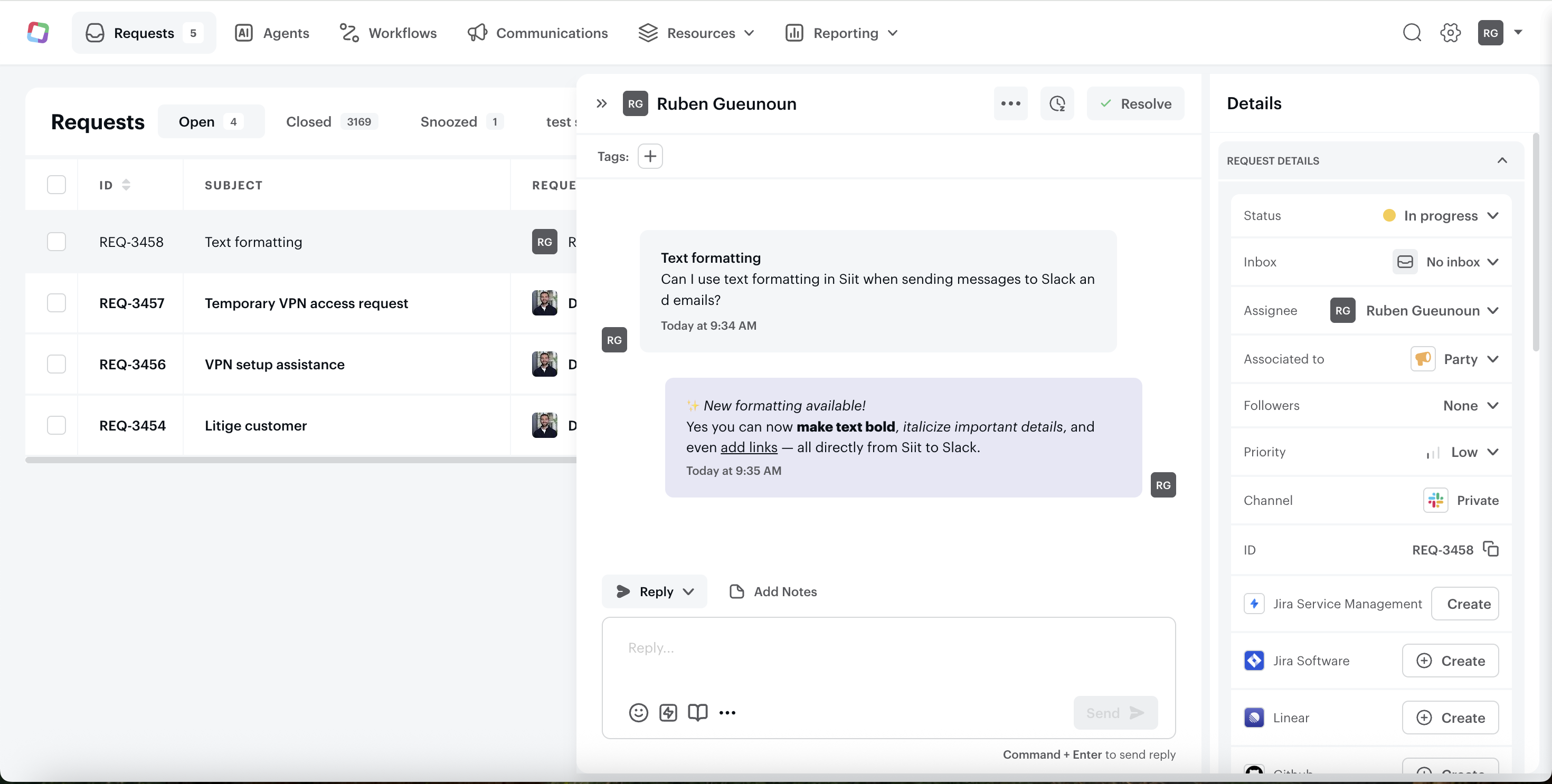Click requester avatar in REQ-3457 row
Viewport: 1552px width, 784px height.
(544, 302)
